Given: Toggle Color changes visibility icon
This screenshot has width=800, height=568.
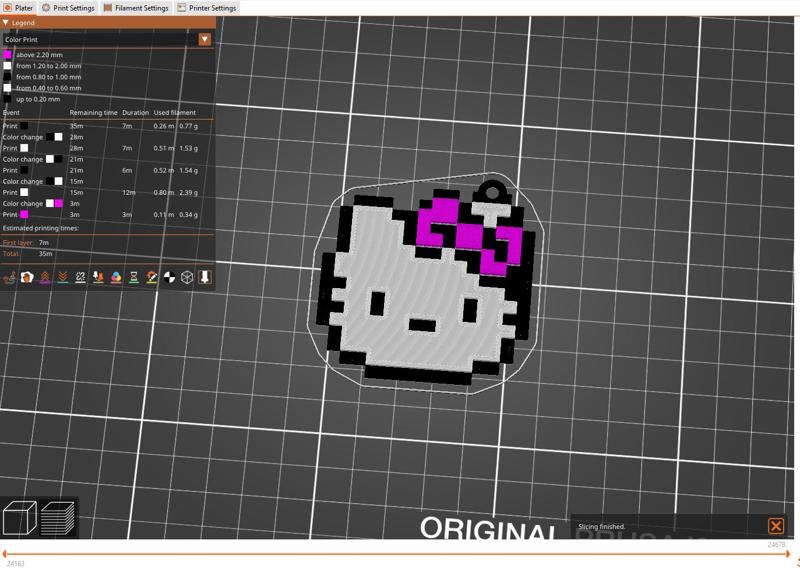Looking at the screenshot, I should 116,278.
